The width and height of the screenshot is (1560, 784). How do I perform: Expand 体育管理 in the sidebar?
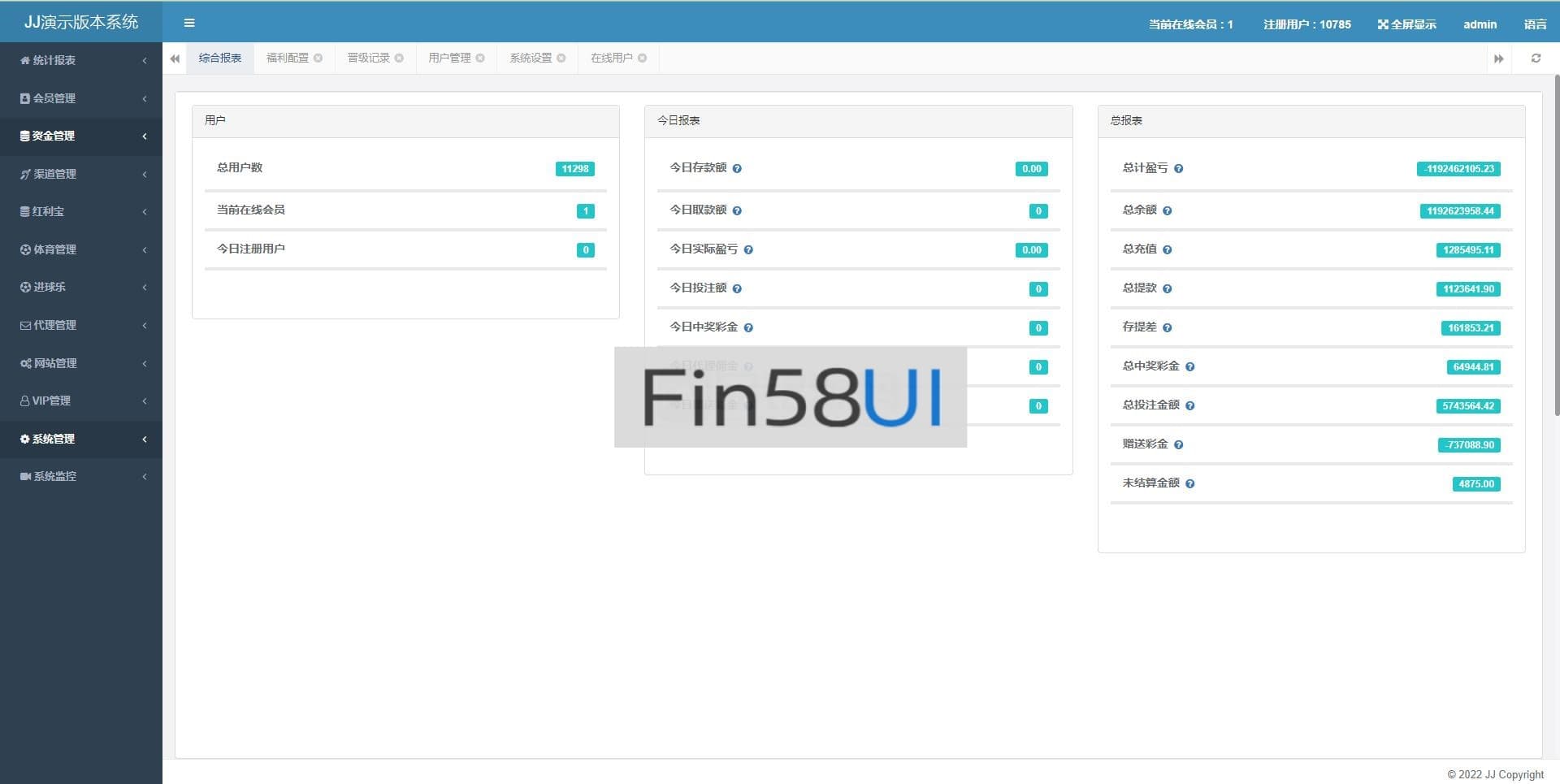click(81, 249)
